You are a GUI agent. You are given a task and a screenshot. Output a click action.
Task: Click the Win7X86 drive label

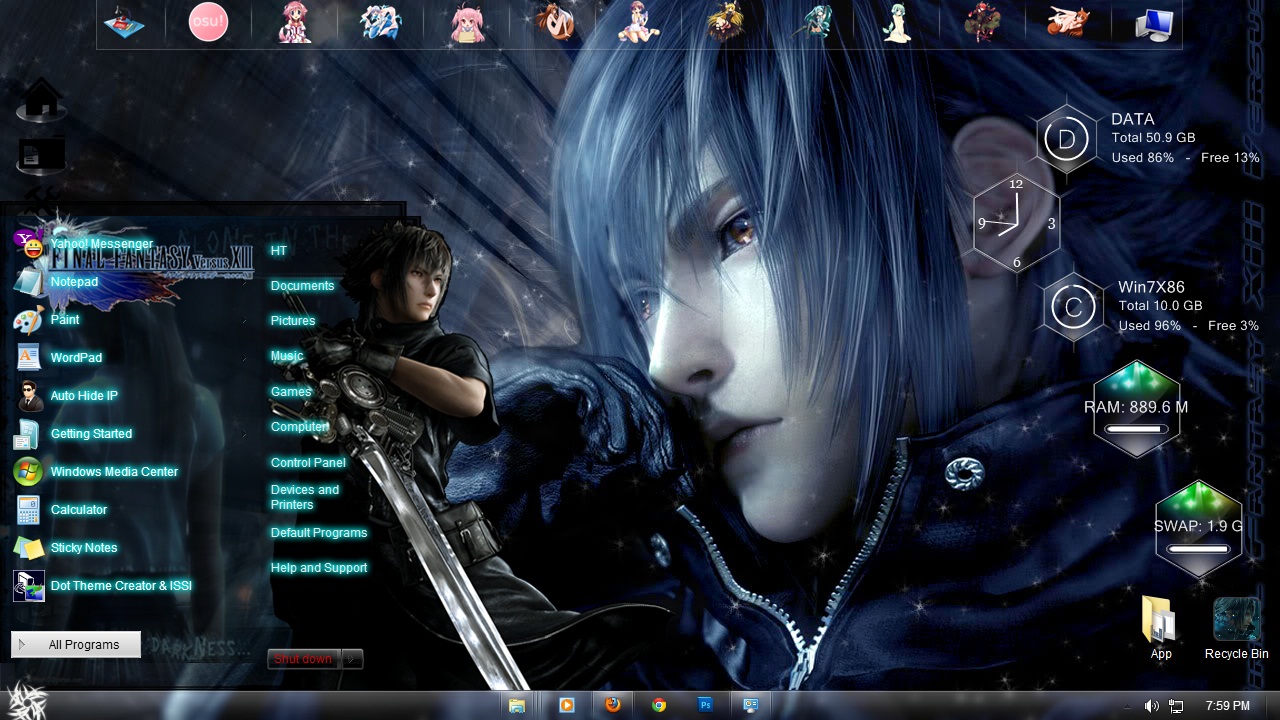click(x=1151, y=287)
